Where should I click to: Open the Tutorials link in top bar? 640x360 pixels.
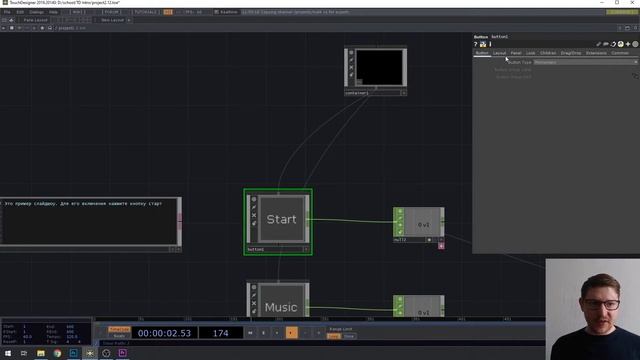pos(146,12)
